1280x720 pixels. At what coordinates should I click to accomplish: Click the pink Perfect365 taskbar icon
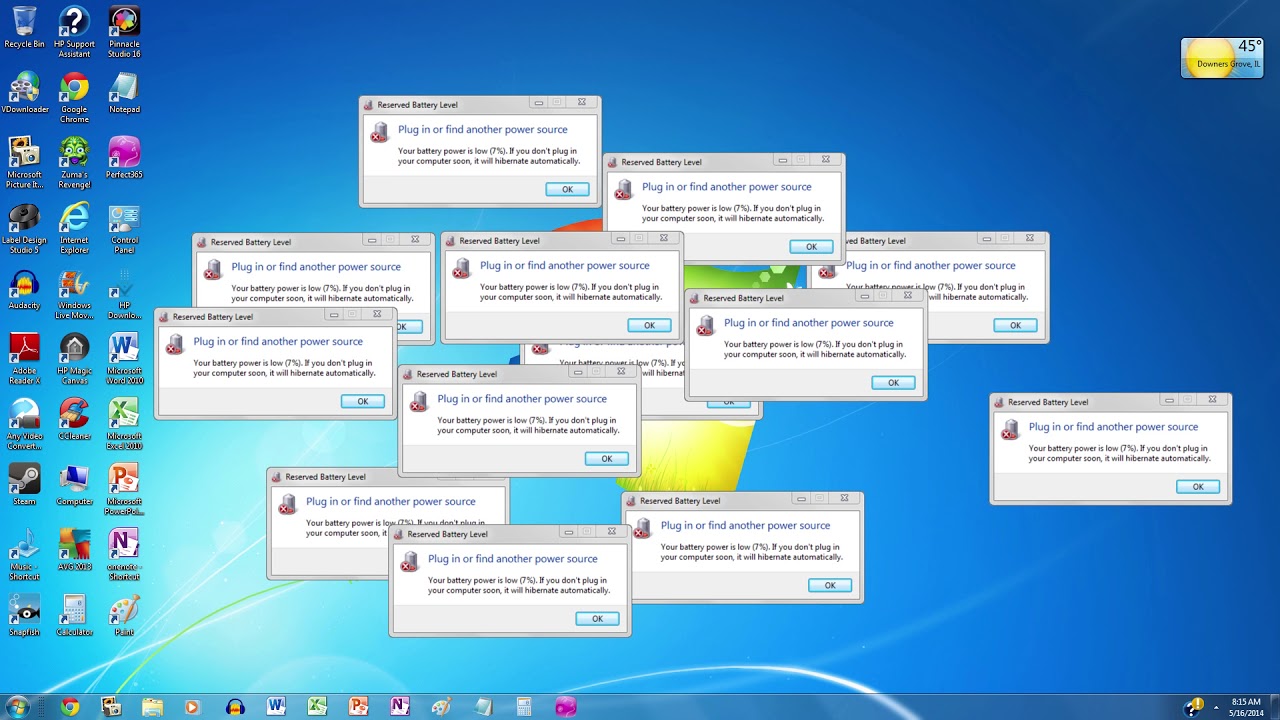tap(566, 707)
